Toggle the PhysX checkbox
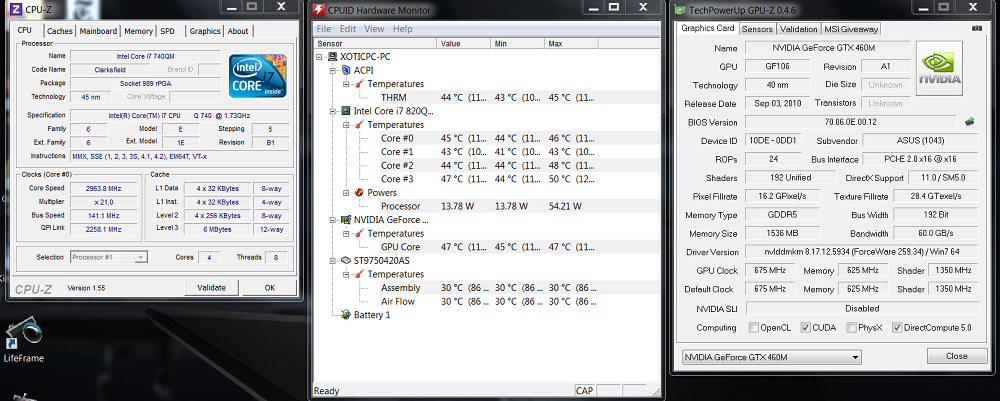The height and width of the screenshot is (401, 1000). tap(851, 328)
